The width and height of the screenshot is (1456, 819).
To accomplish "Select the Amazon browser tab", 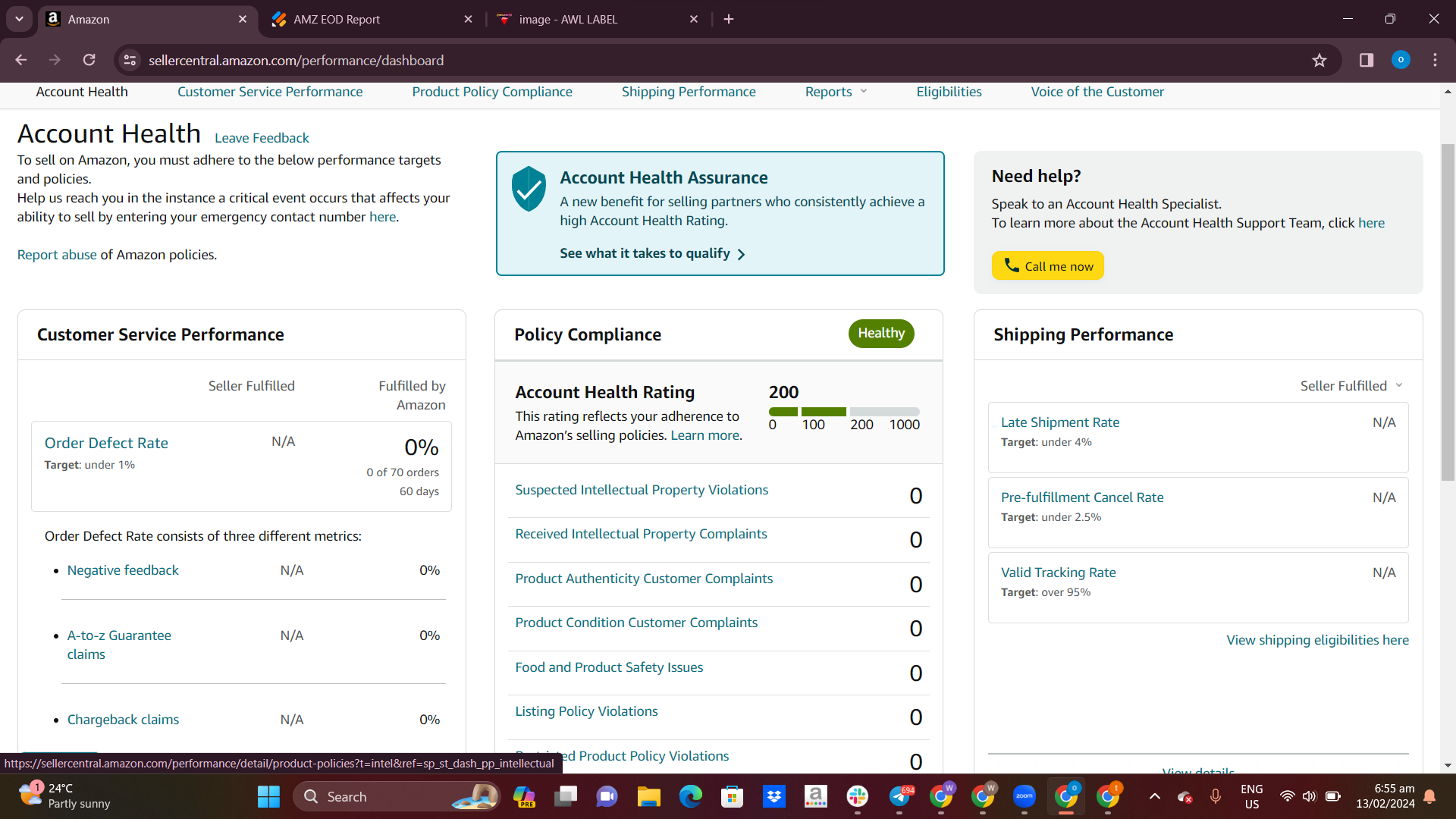I will tap(146, 19).
